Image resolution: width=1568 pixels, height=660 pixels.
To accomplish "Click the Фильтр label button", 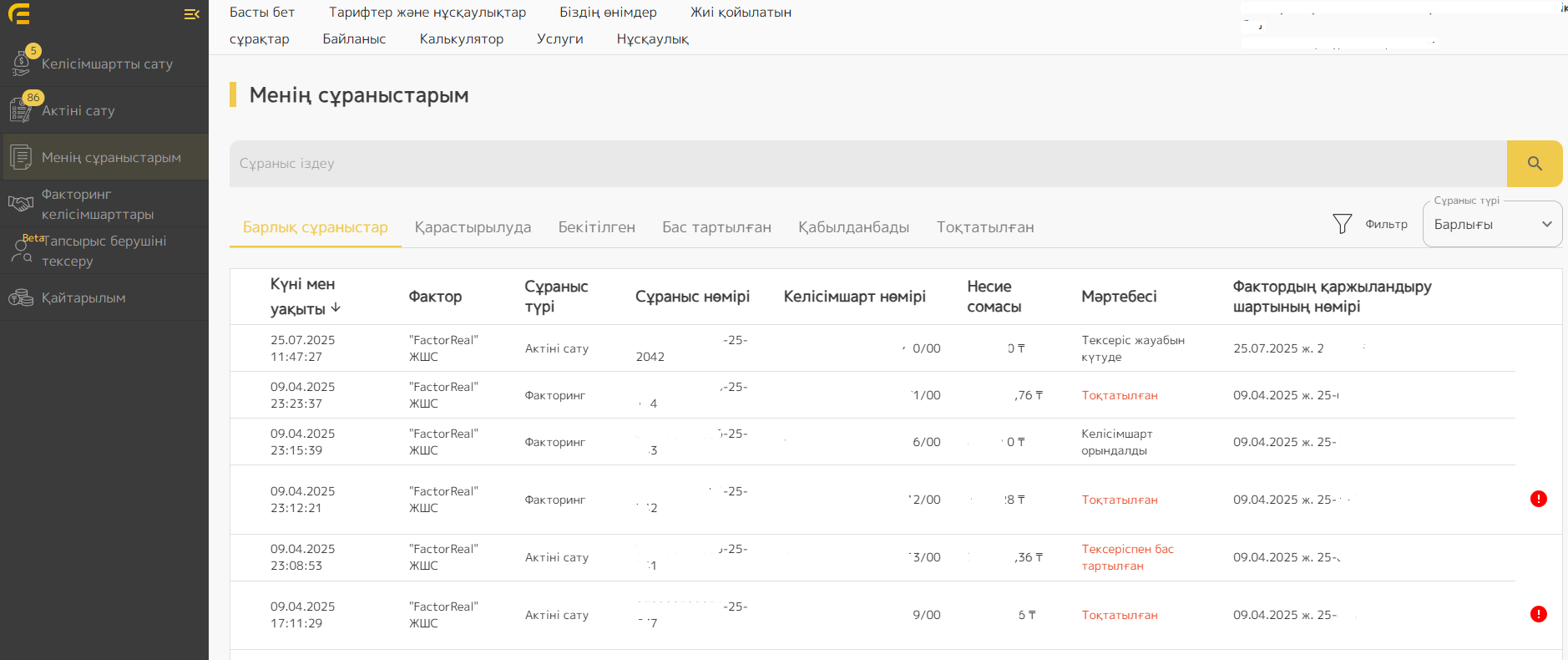I will click(x=1387, y=224).
